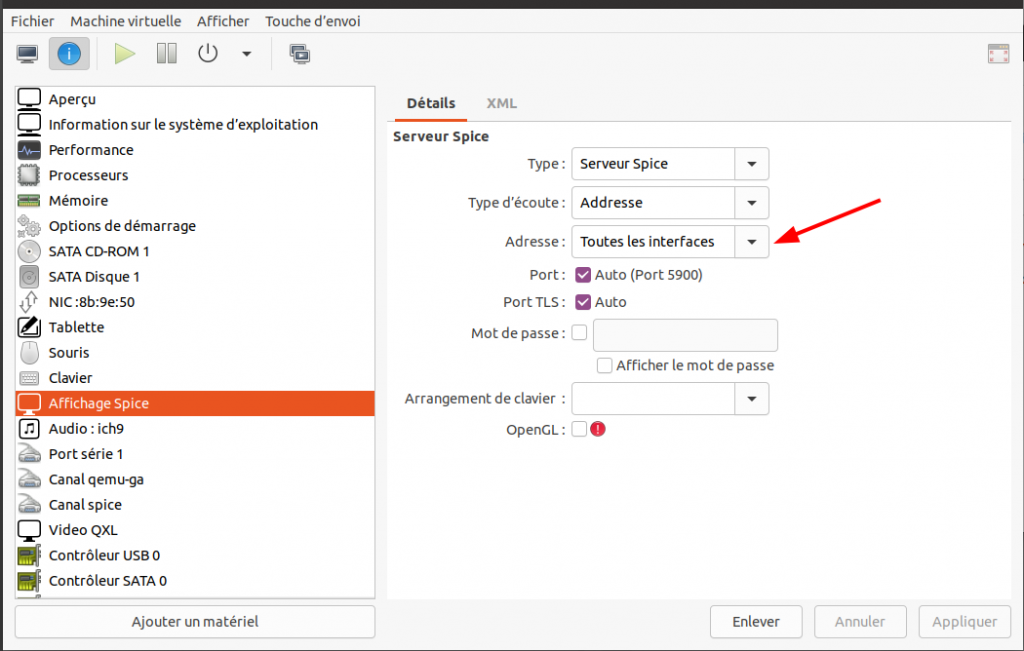The image size is (1024, 651).
Task: Open the snapshots manager icon
Action: pyautogui.click(x=300, y=54)
